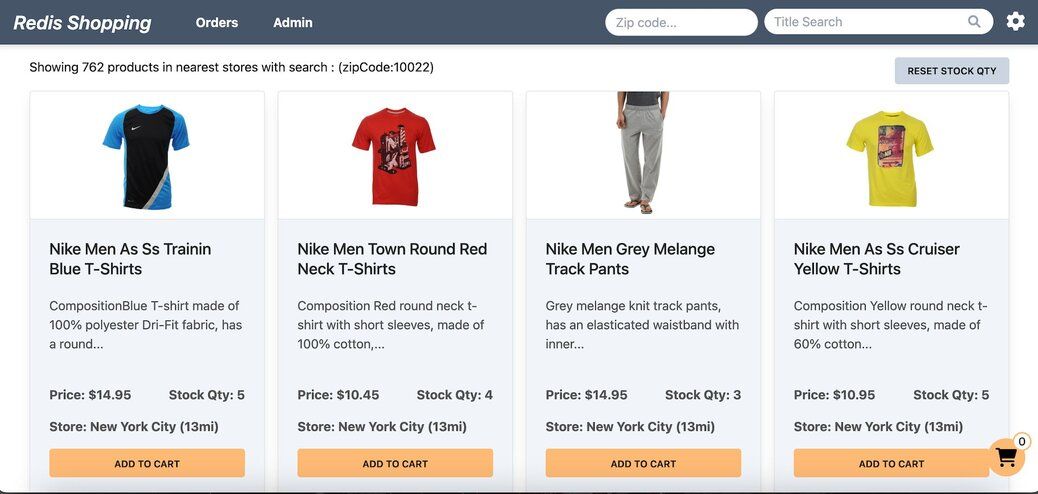Click the cart item count badge
1038x494 pixels.
(x=1021, y=441)
